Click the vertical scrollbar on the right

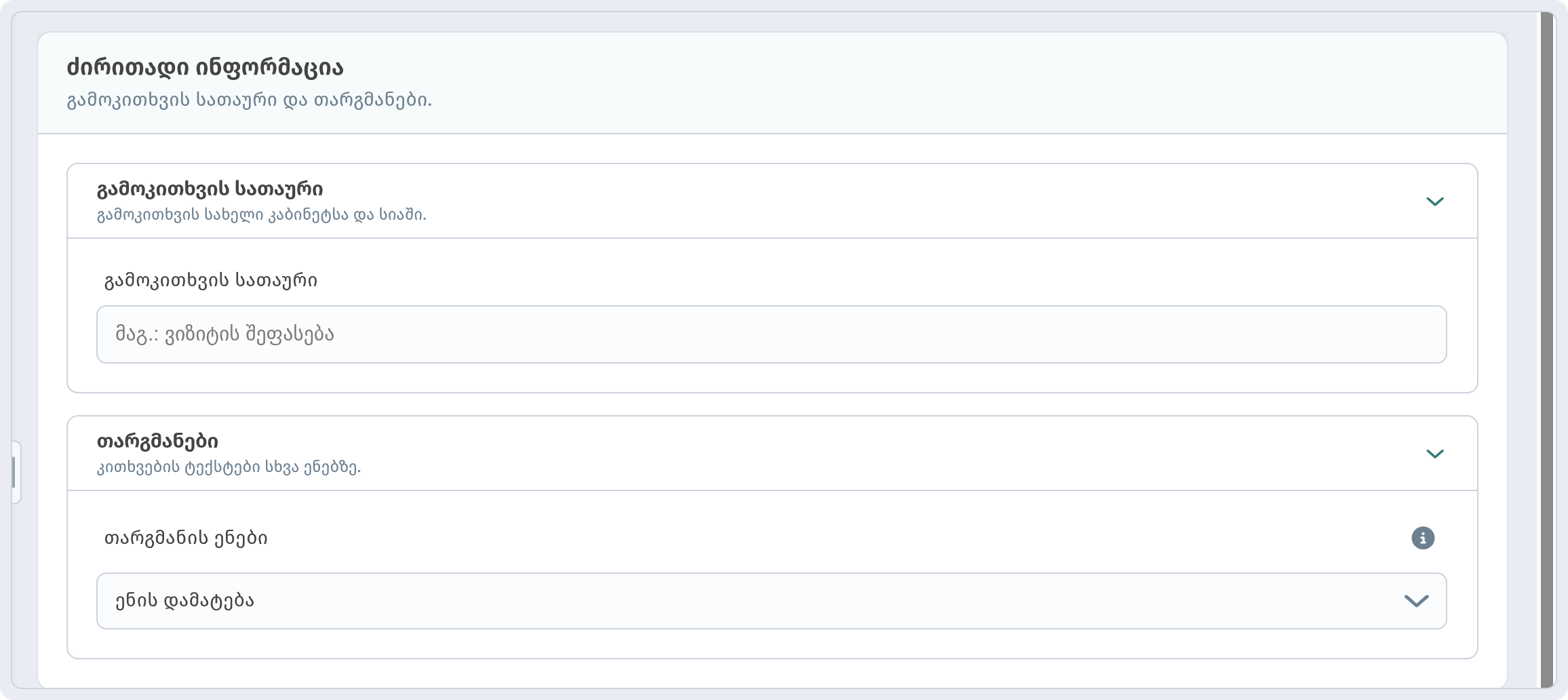point(1547,350)
